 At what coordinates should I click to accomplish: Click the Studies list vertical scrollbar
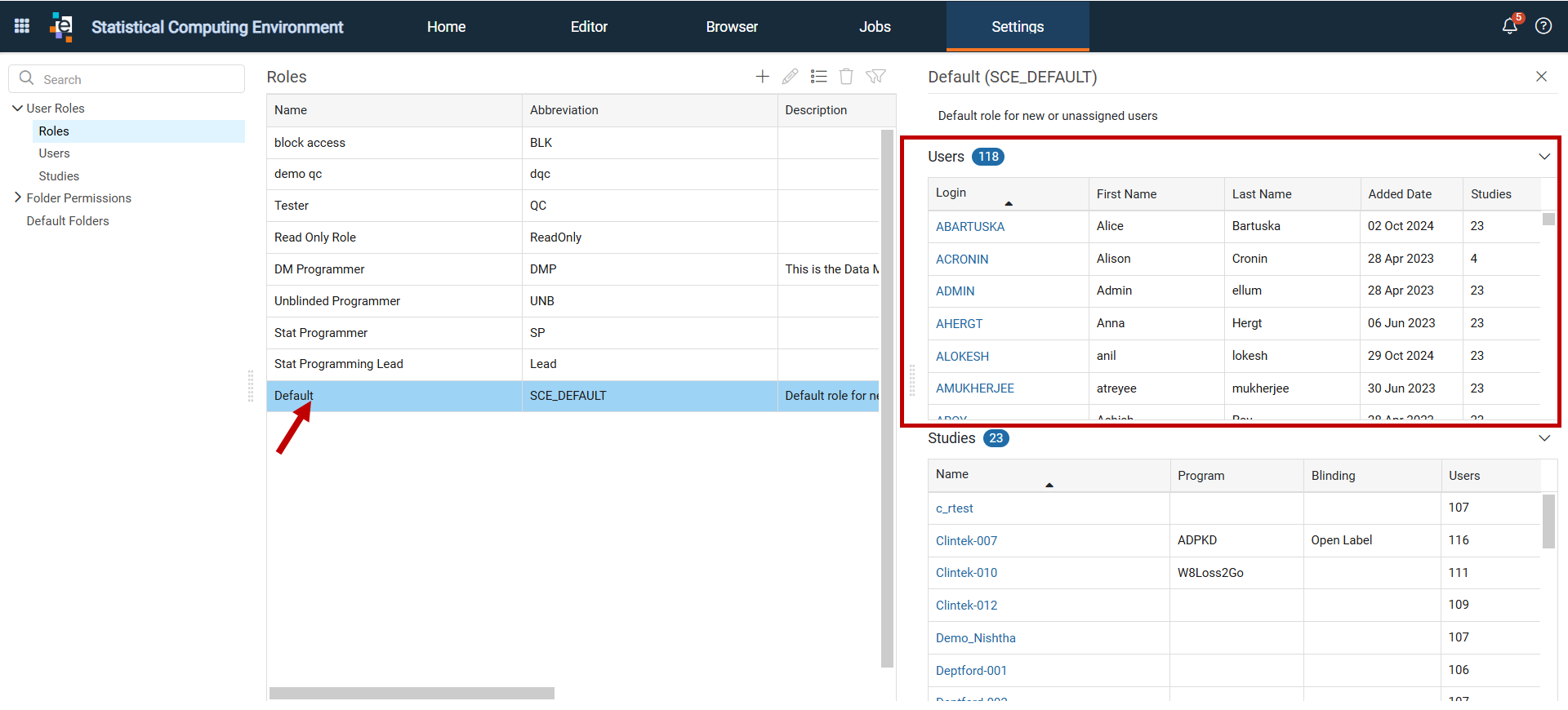click(x=1548, y=521)
